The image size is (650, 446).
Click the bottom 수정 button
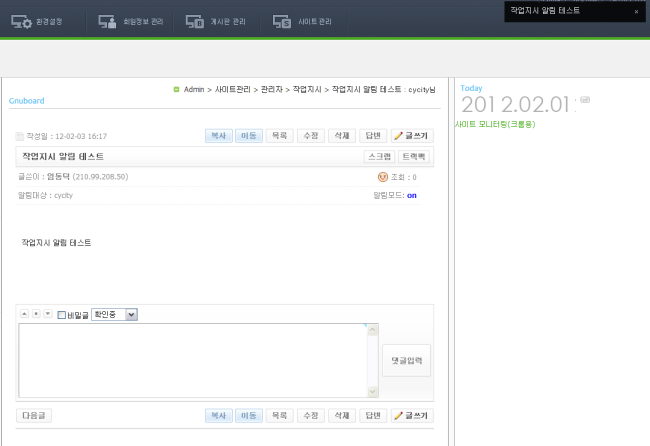(x=311, y=415)
